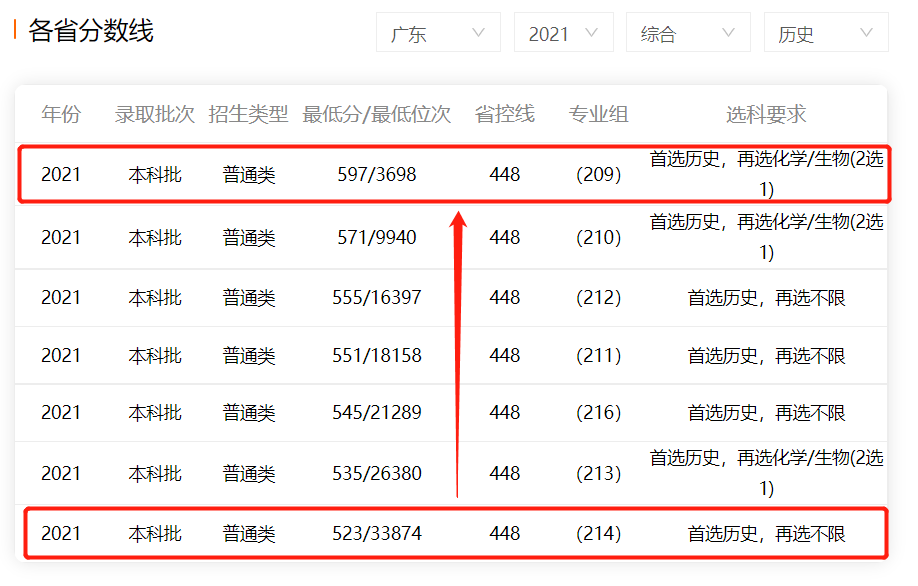
Task: Select the 专业组 column header
Action: pos(598,114)
